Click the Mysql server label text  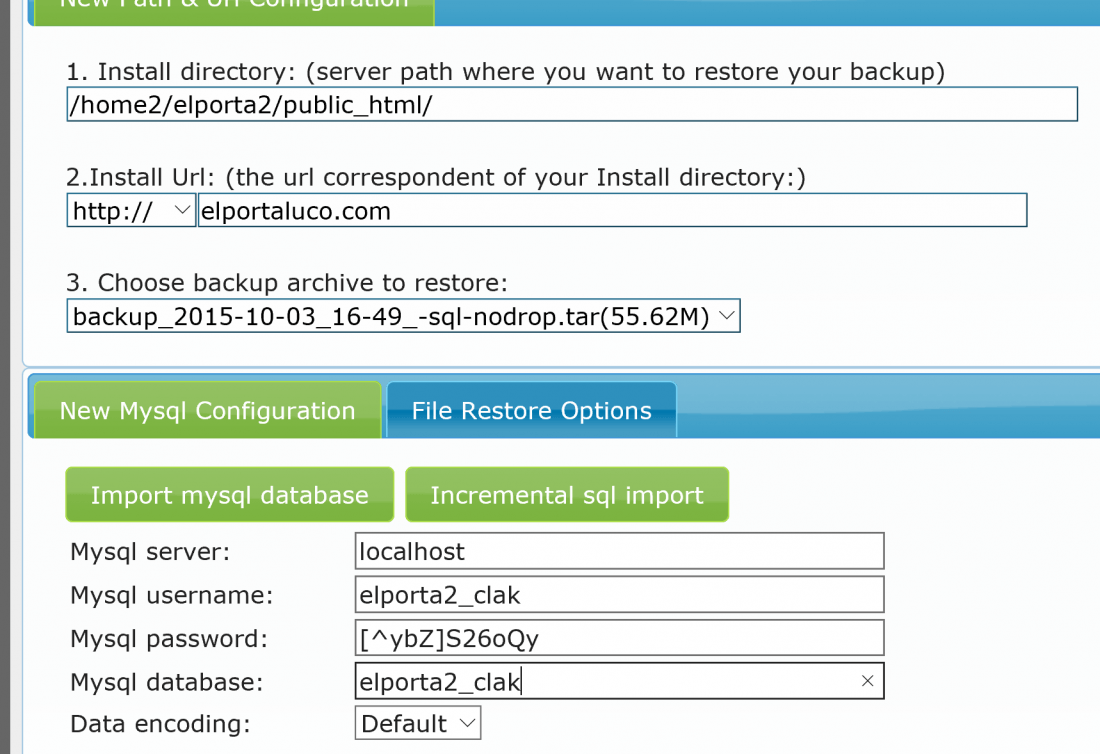[150, 552]
